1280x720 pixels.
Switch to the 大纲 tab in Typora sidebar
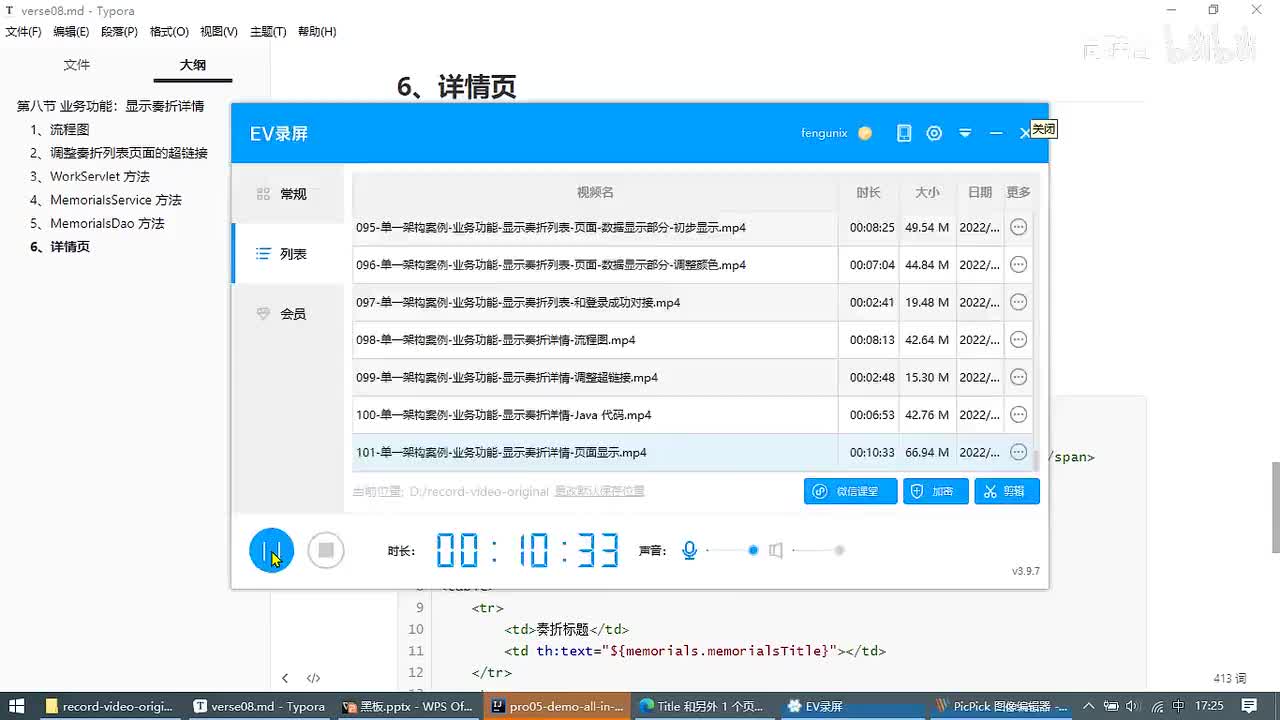pos(193,65)
